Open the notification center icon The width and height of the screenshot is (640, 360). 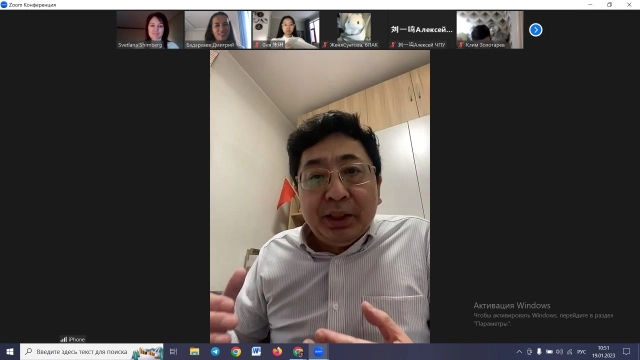pyautogui.click(x=626, y=351)
